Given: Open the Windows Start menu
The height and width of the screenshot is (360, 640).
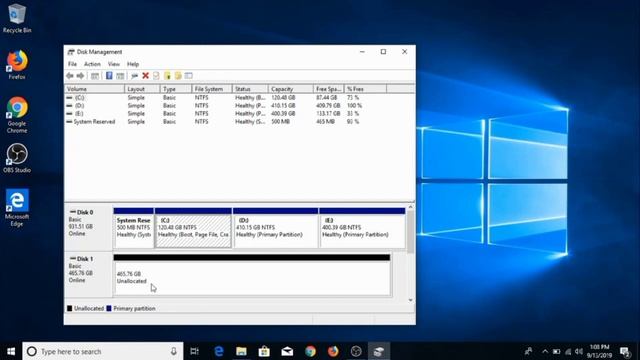Looking at the screenshot, I should 11,351.
